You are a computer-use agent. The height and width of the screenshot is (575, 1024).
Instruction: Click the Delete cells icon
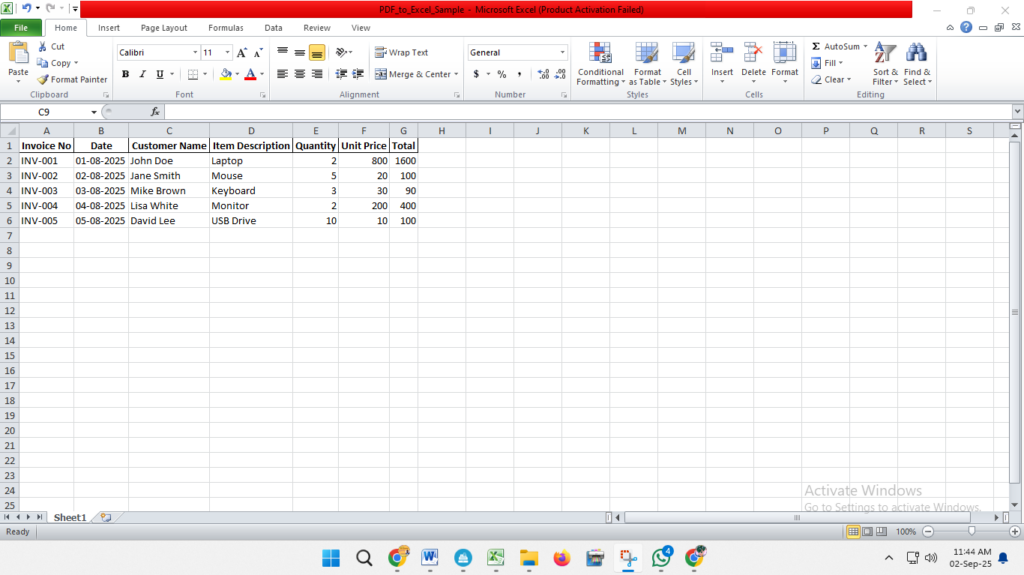point(753,54)
